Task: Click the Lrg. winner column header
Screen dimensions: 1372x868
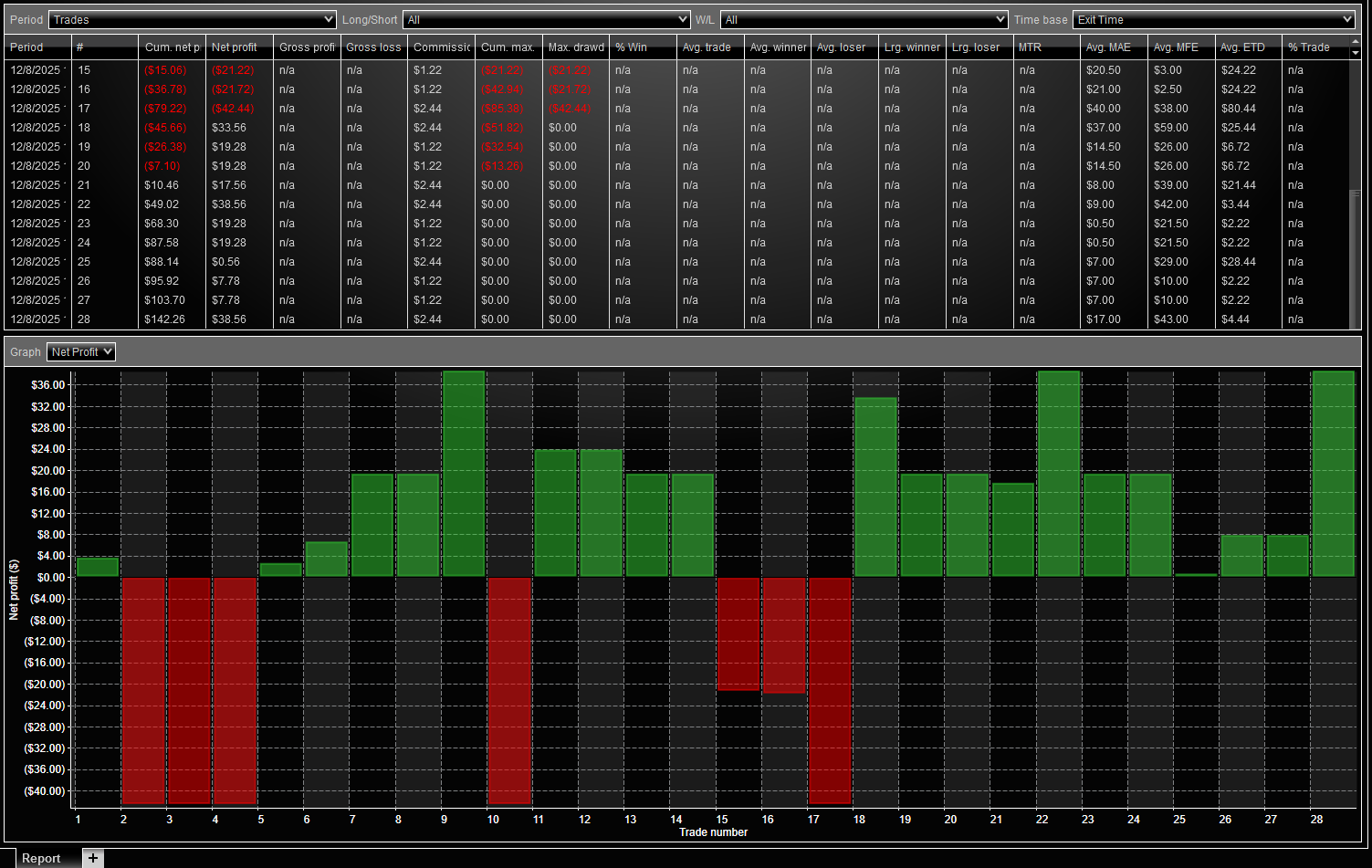Action: pyautogui.click(x=912, y=47)
